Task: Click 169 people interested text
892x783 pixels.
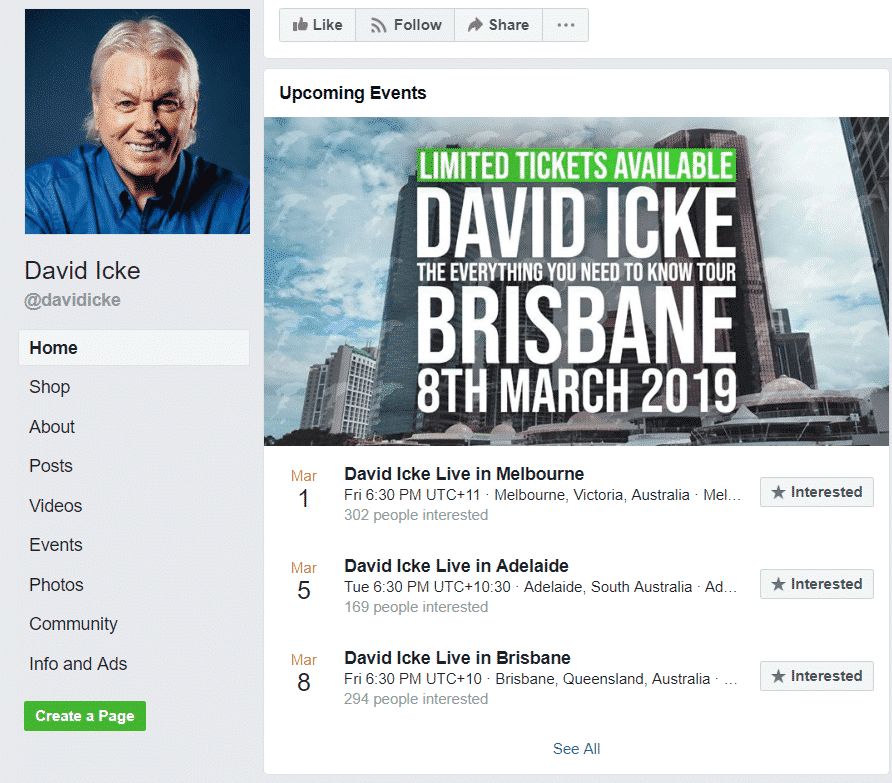Action: tap(416, 607)
